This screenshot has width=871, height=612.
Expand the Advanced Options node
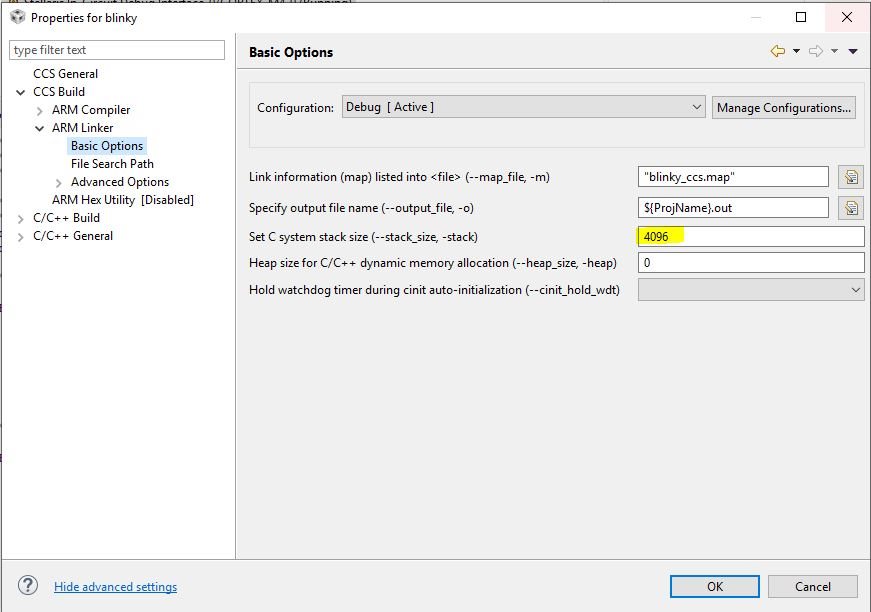click(59, 182)
